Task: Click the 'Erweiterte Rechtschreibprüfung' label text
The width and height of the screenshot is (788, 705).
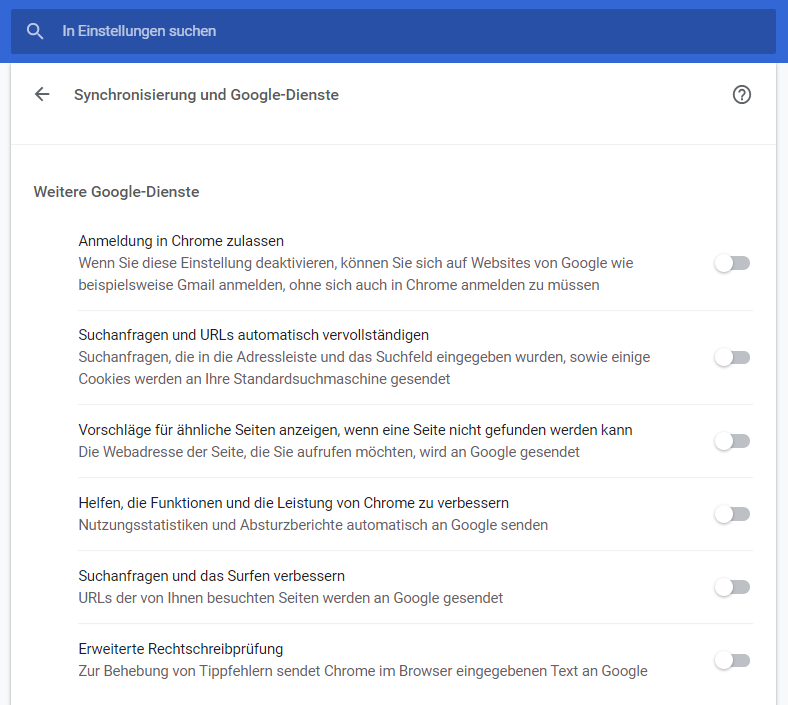Action: [x=180, y=649]
